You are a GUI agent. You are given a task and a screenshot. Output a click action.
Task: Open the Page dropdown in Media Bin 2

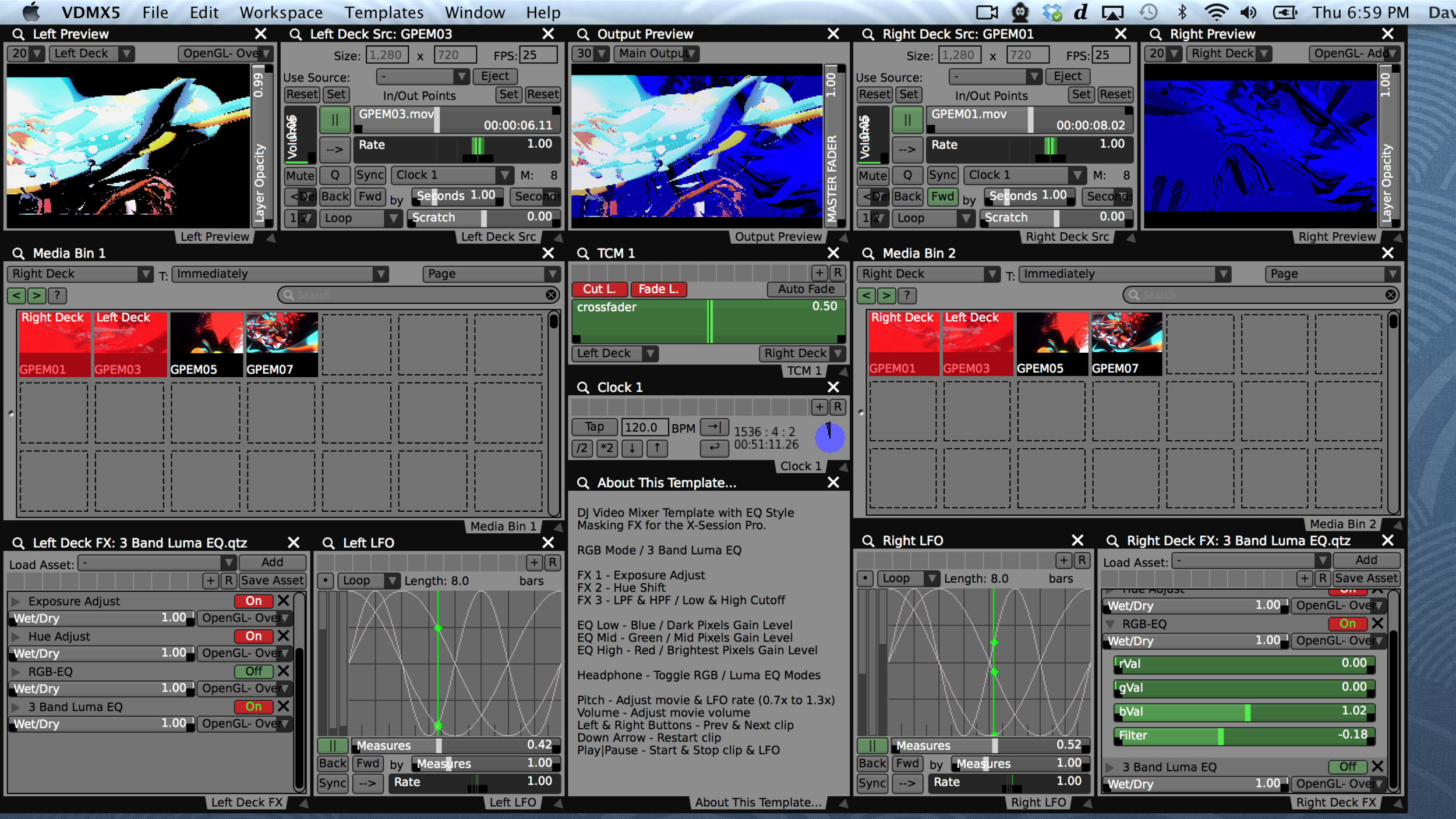(x=1332, y=274)
